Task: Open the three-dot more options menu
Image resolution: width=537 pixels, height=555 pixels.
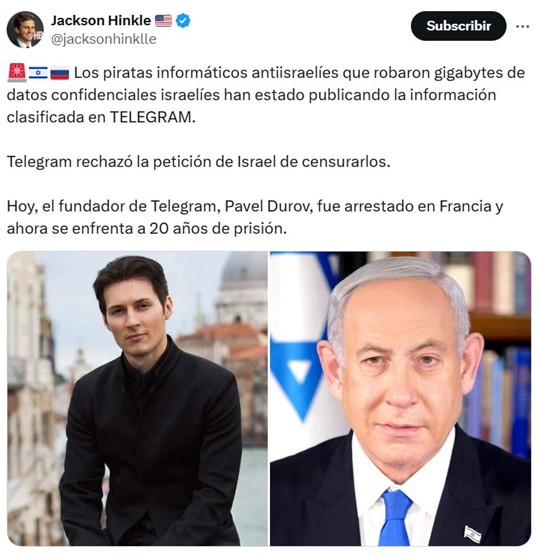Action: point(522,26)
